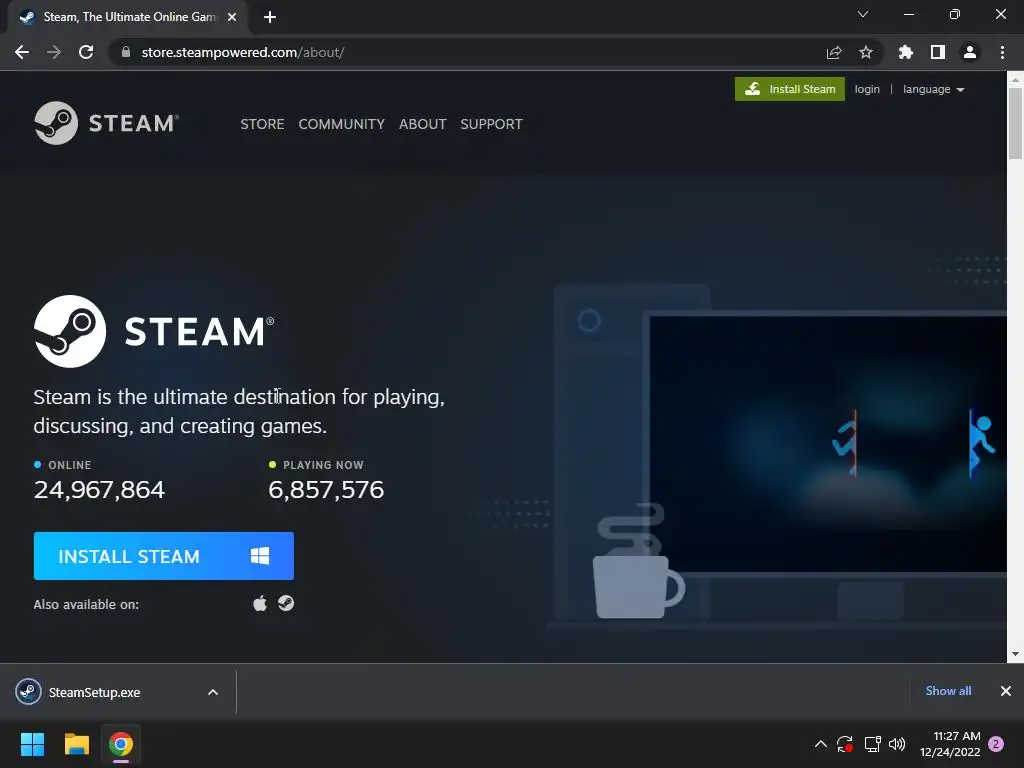Screen dimensions: 1024x768
Task: Open the volume speaker tray icon
Action: click(x=897, y=744)
